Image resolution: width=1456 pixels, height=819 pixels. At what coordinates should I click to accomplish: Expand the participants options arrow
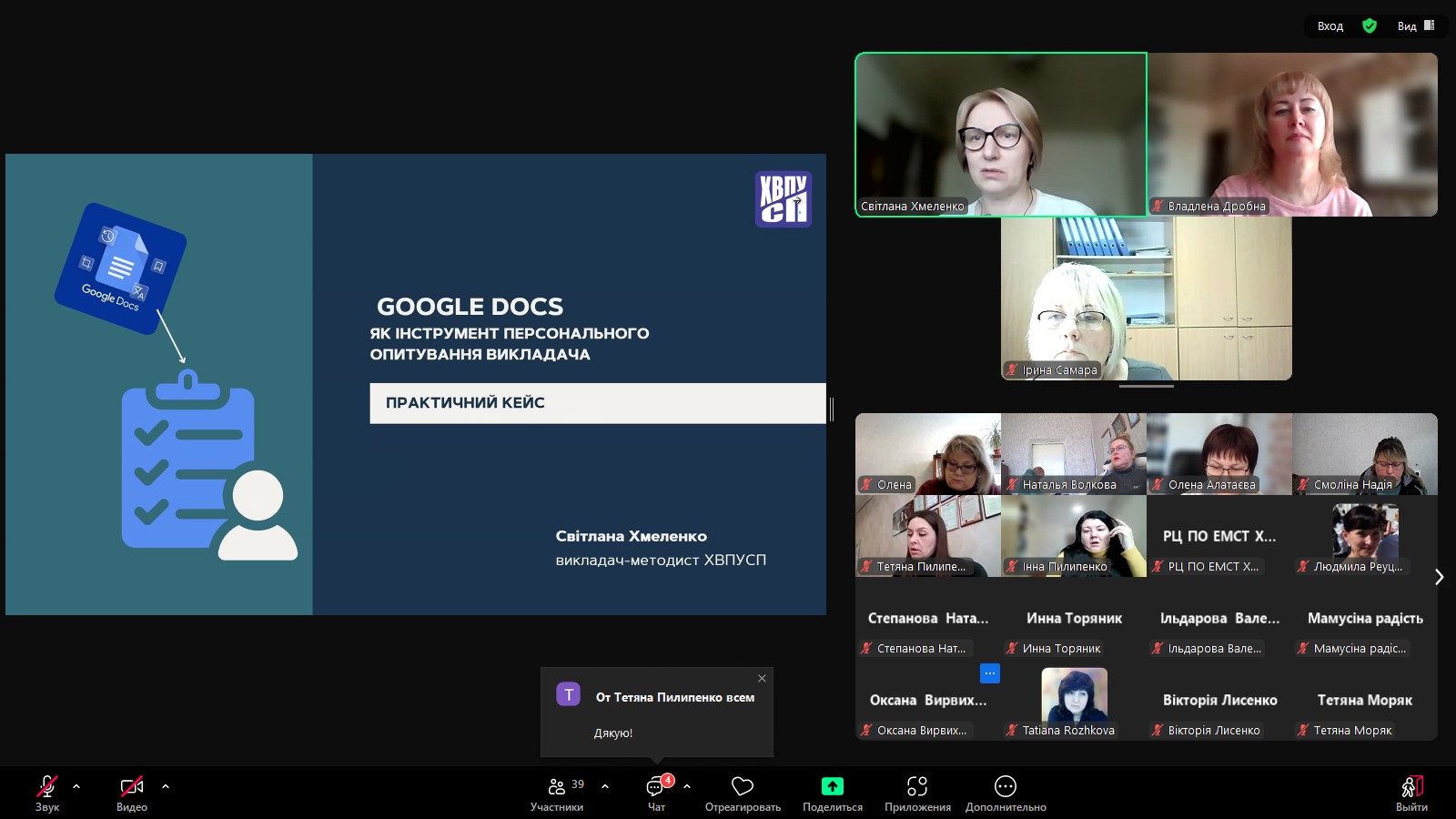click(x=605, y=786)
